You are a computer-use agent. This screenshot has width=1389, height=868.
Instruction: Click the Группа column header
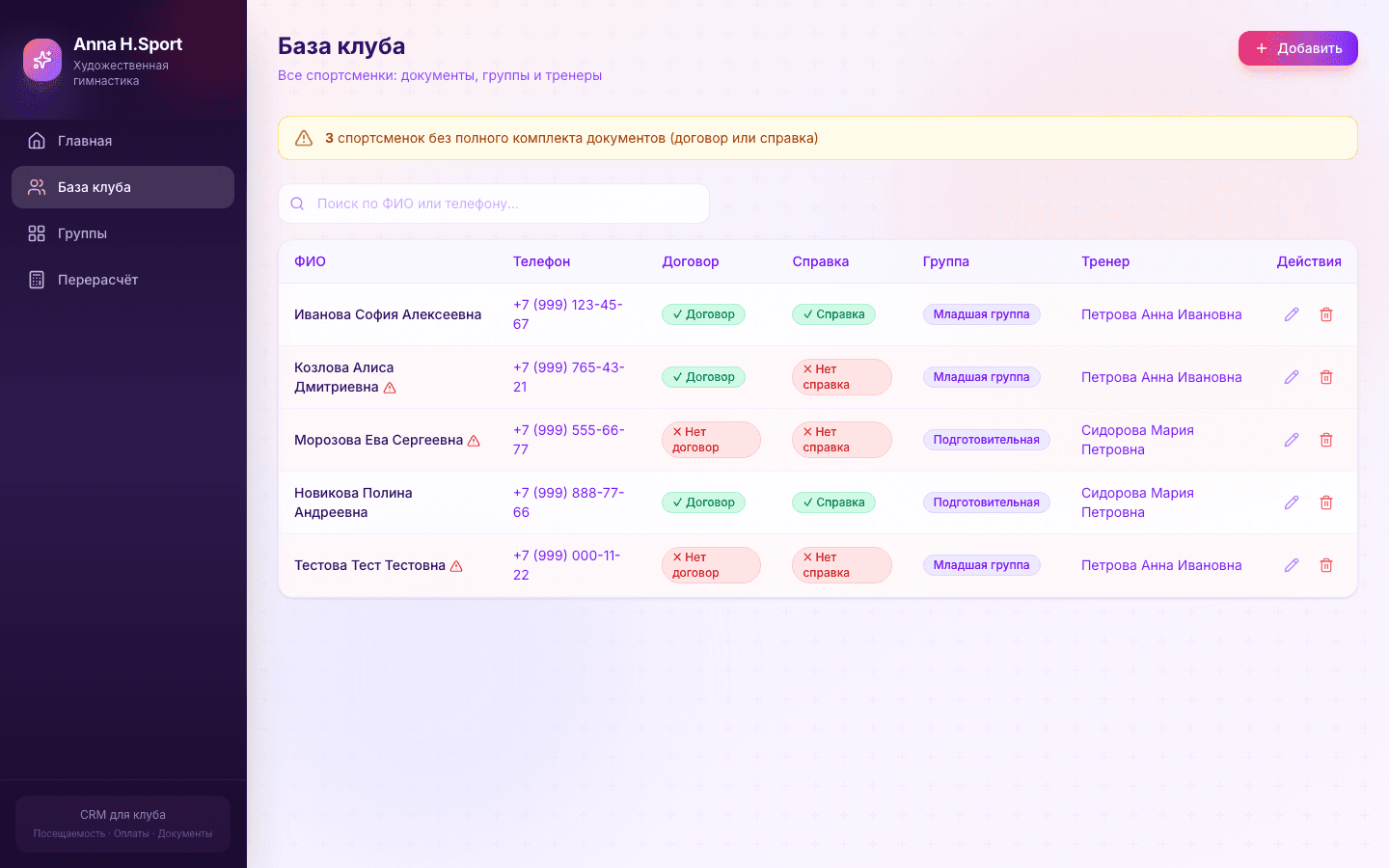946,261
